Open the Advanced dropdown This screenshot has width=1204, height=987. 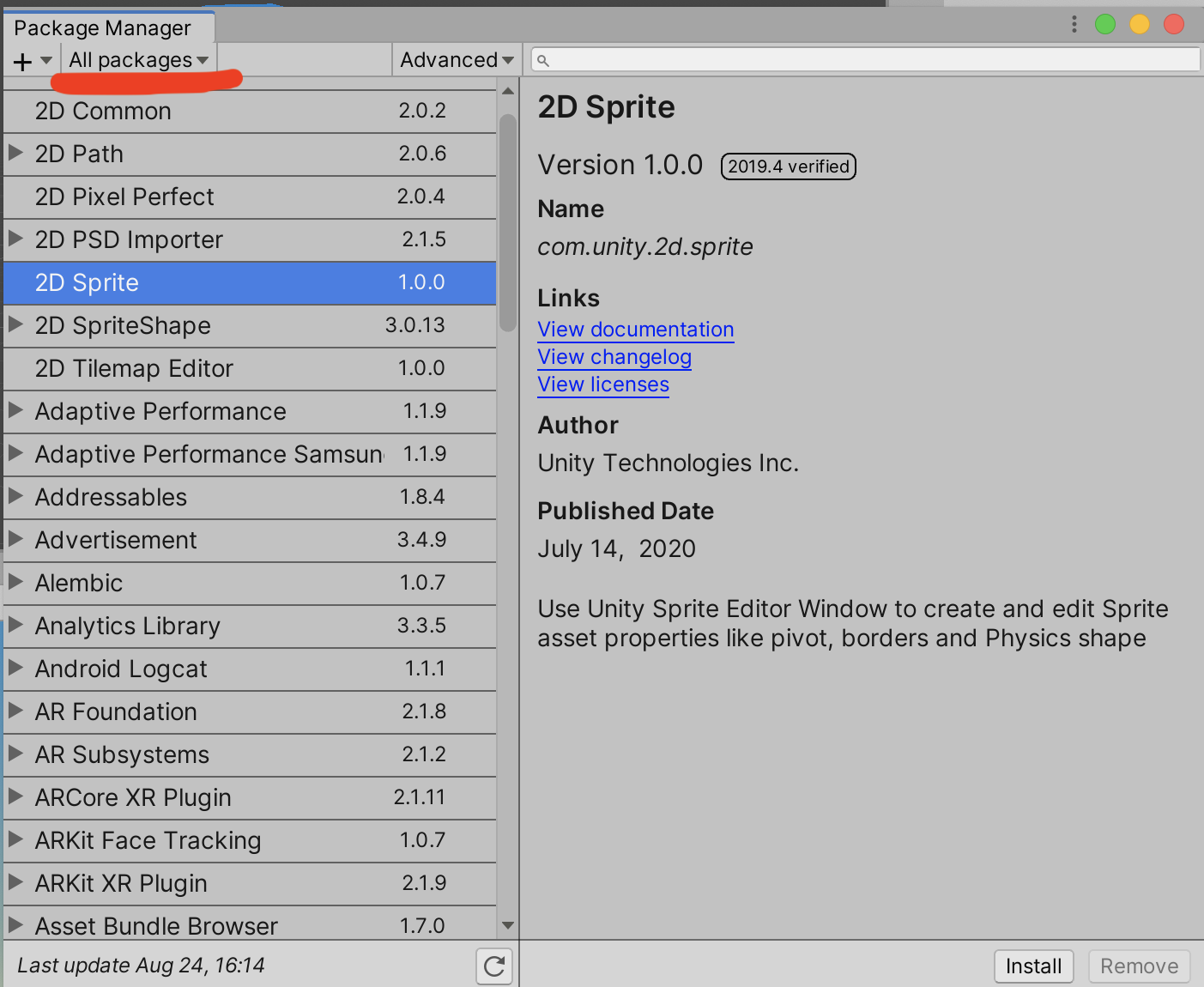click(457, 60)
